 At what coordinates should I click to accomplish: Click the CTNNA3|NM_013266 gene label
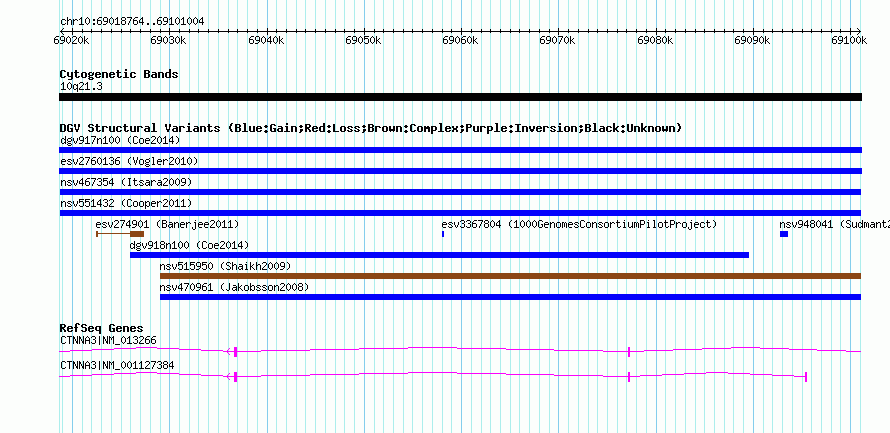pos(108,340)
